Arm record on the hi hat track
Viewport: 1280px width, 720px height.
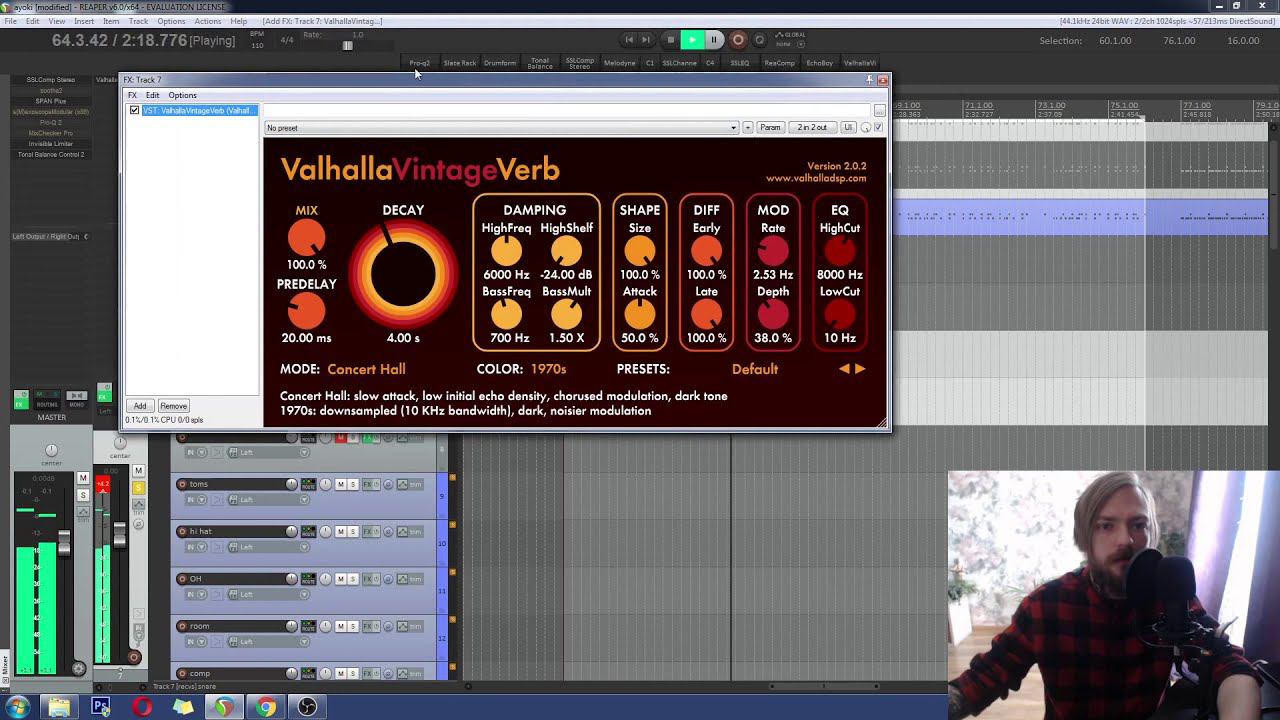[x=182, y=531]
